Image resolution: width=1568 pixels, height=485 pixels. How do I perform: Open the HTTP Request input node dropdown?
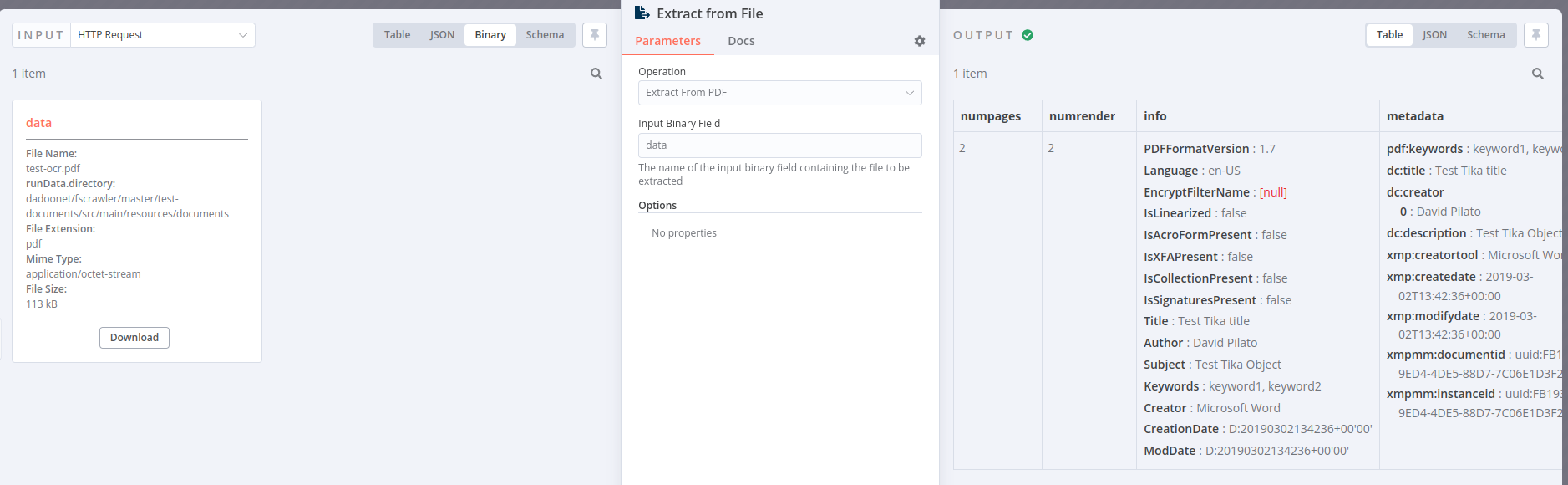pyautogui.click(x=163, y=35)
